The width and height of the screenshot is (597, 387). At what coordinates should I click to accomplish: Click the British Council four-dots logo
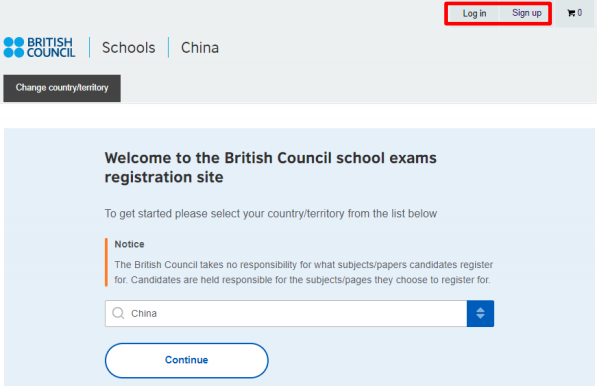click(14, 47)
